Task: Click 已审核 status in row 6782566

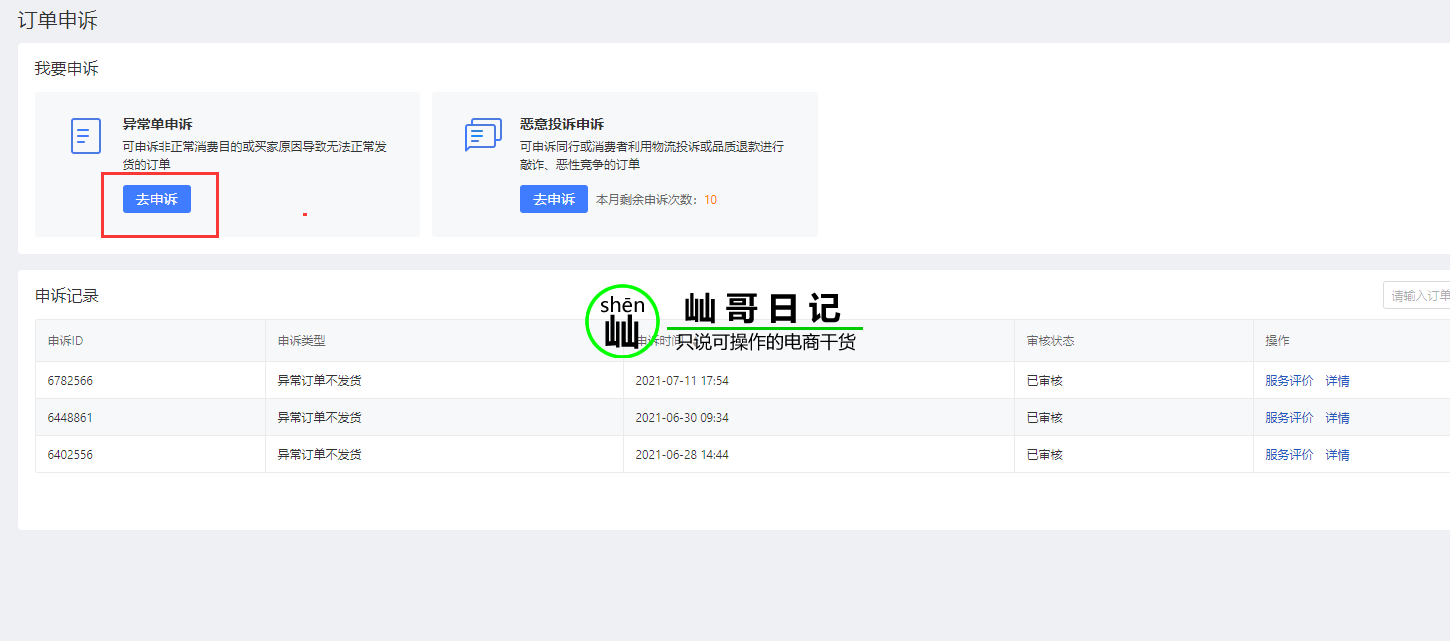Action: [1044, 381]
